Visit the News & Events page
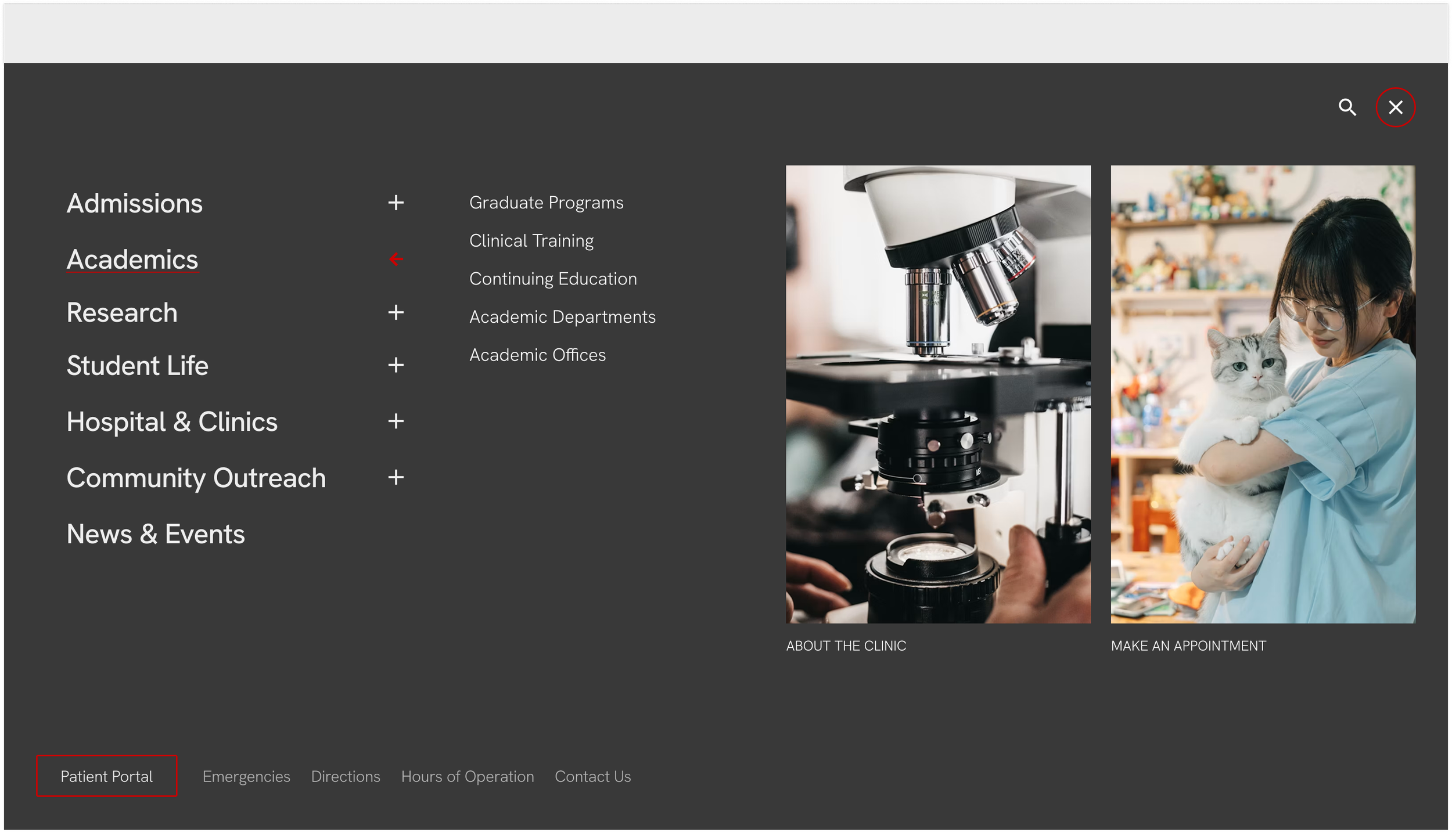Screen dimensions: 1452x840 [156, 534]
